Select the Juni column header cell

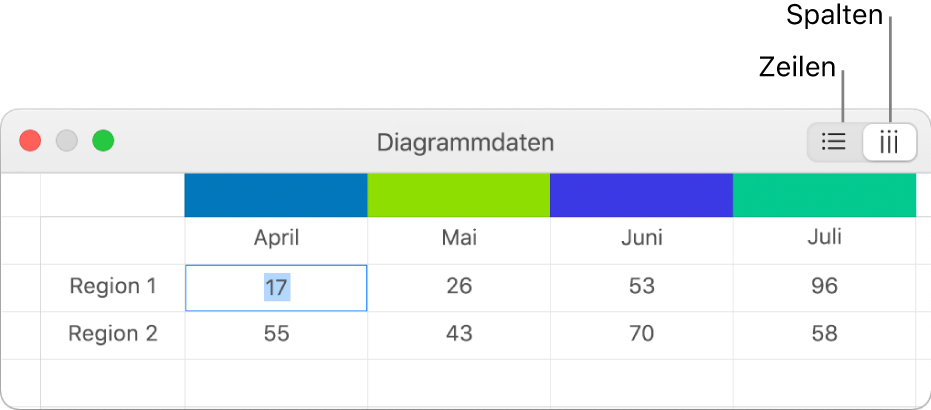[641, 239]
